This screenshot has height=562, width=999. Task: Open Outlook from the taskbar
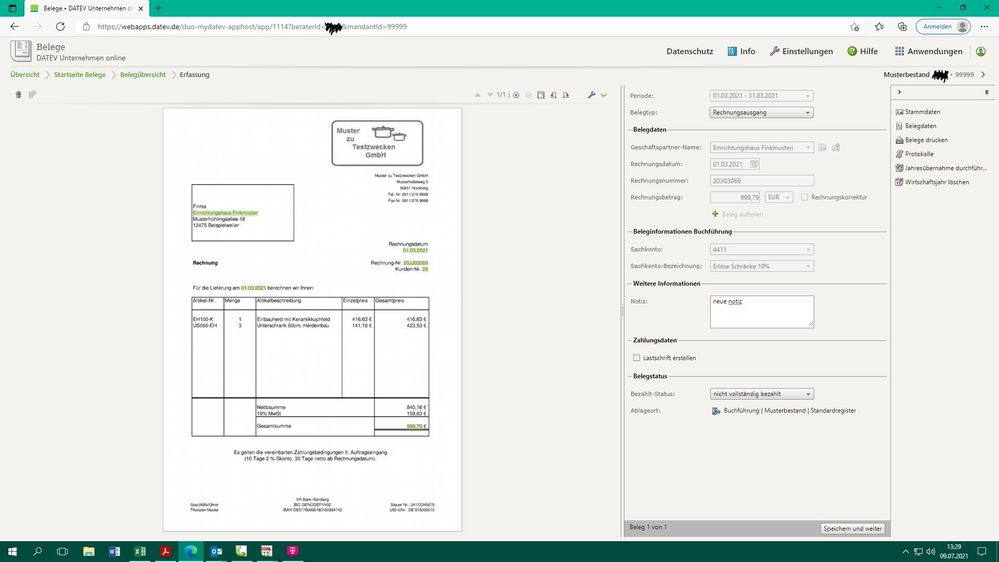[x=216, y=551]
